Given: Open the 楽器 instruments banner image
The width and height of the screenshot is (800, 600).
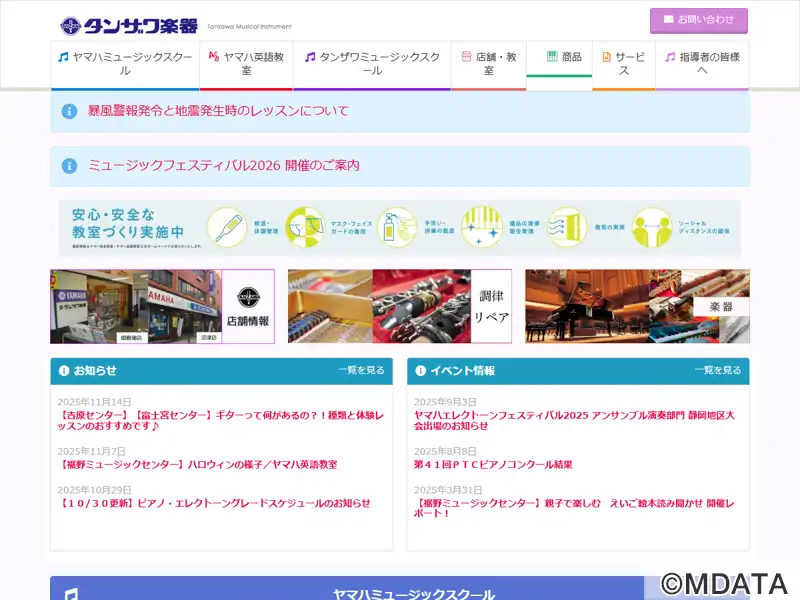Looking at the screenshot, I should 637,306.
